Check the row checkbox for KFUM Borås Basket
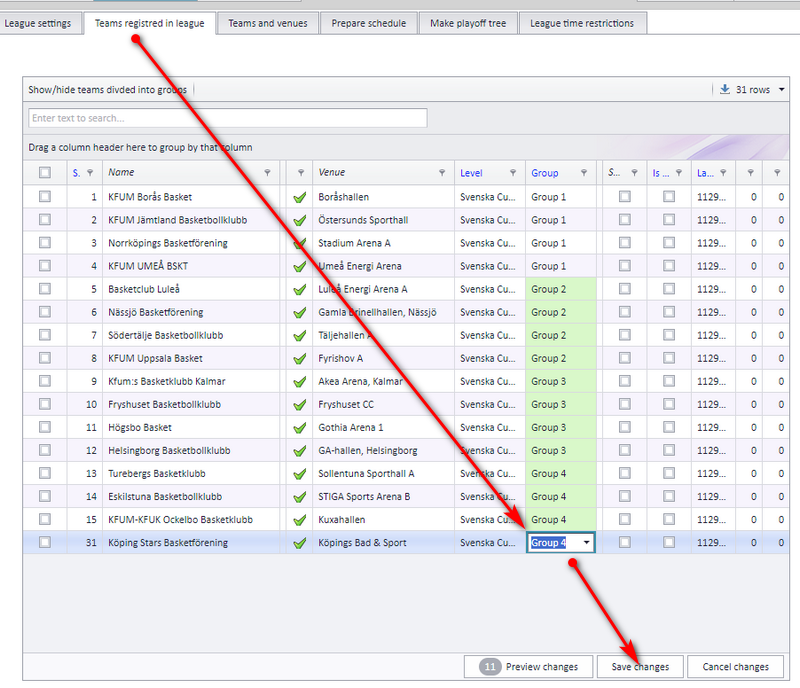This screenshot has width=800, height=688. point(45,196)
